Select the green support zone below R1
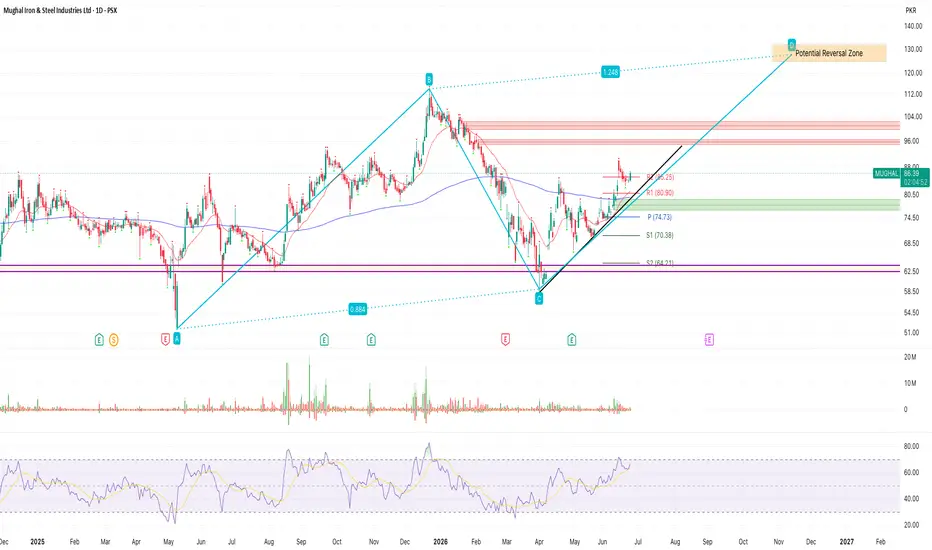 [758, 205]
